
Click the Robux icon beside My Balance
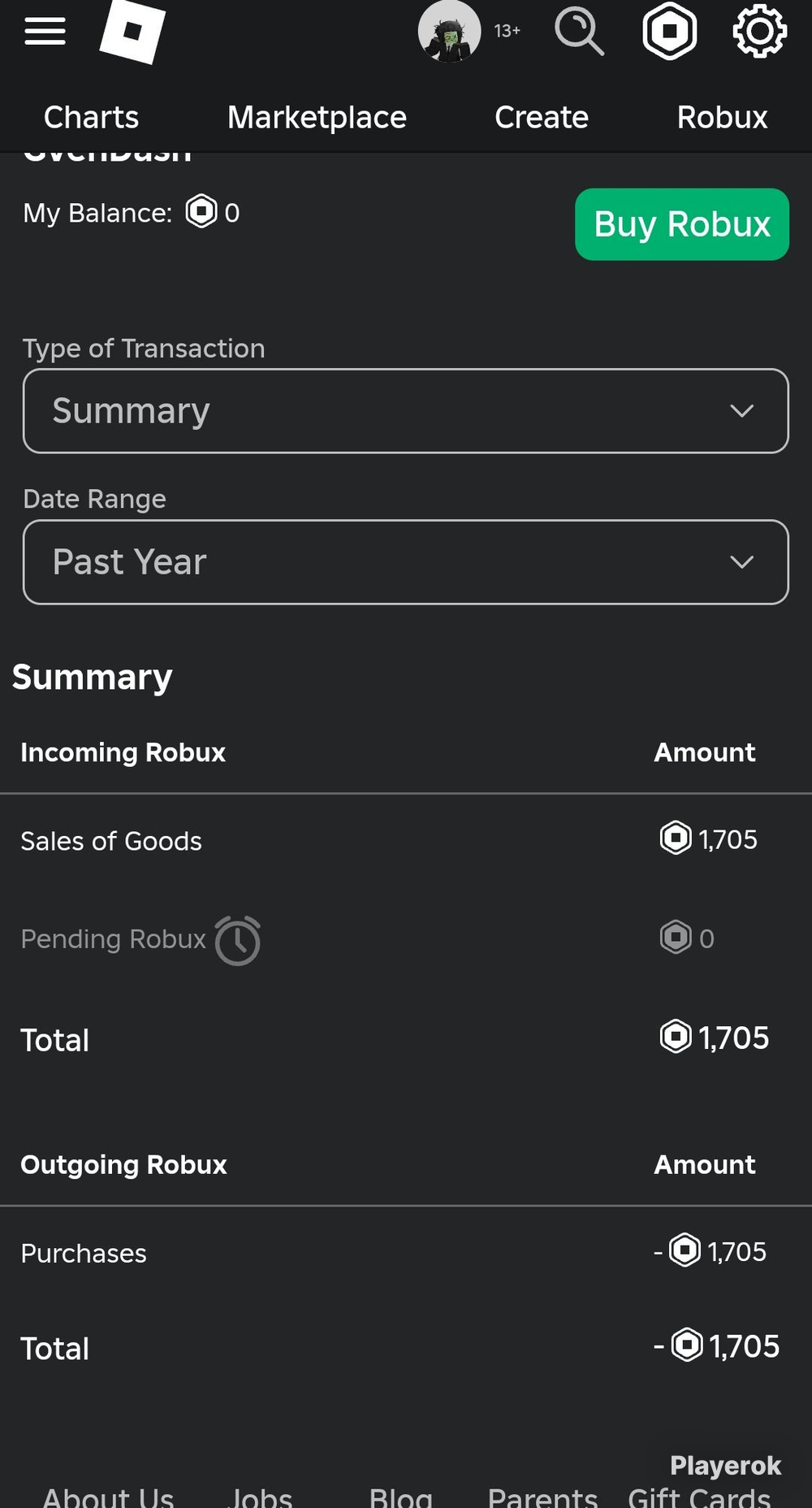point(201,211)
